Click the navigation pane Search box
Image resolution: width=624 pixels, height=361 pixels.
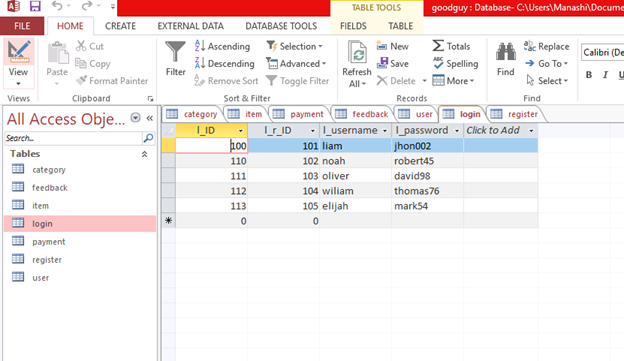pos(73,138)
